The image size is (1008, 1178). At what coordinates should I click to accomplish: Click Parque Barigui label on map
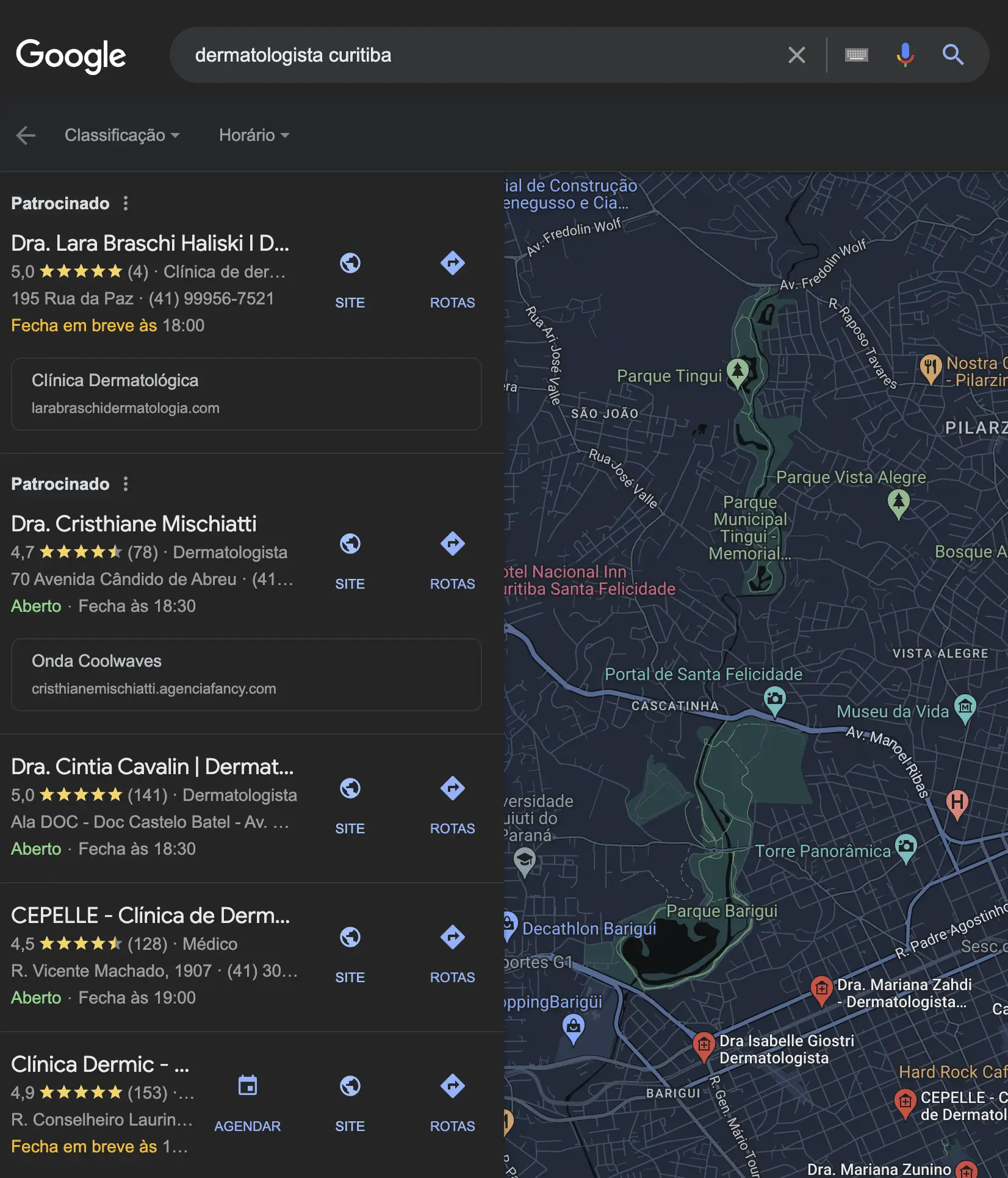722,911
